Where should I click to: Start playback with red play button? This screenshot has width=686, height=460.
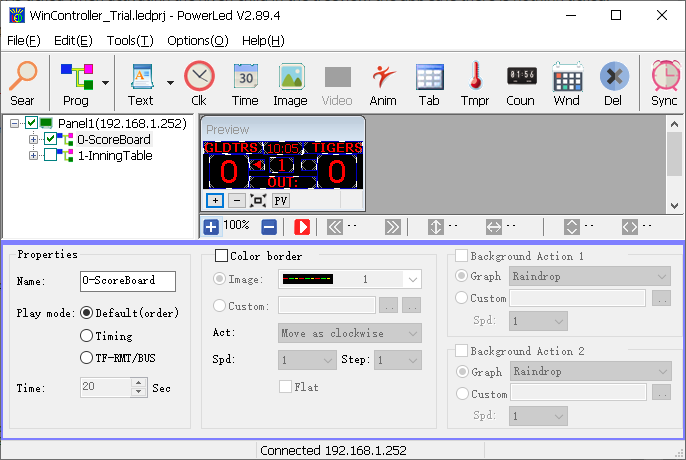pyautogui.click(x=302, y=226)
